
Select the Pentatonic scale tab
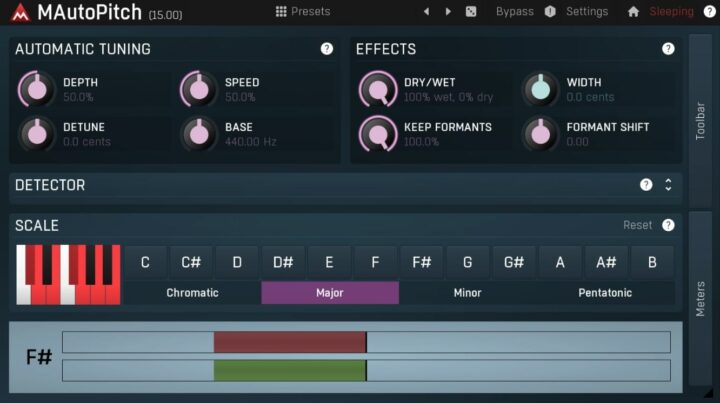pos(605,293)
